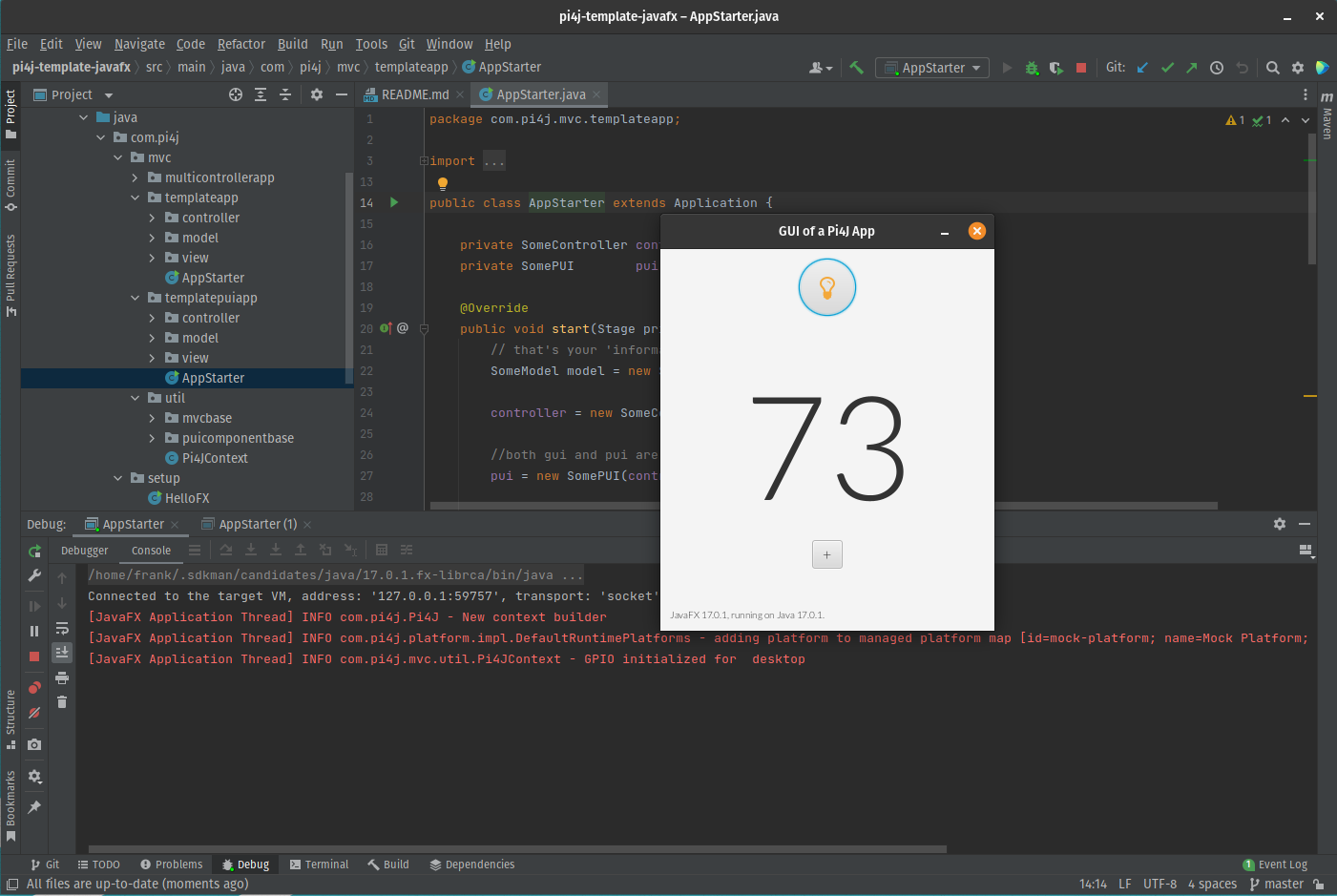Open the AppStarter run configuration dropdown

931,68
